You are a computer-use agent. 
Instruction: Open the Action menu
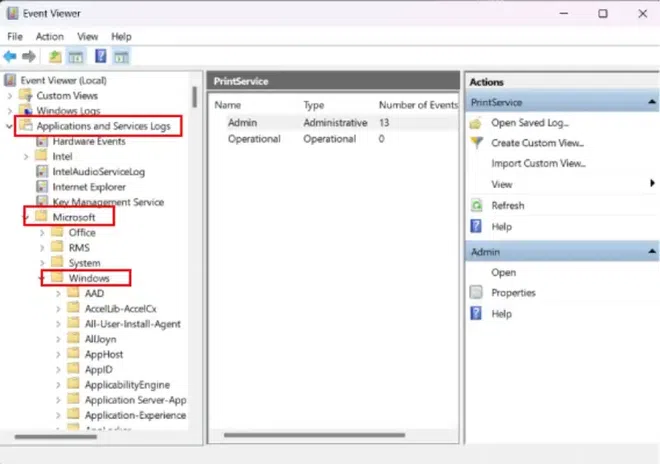click(x=50, y=37)
